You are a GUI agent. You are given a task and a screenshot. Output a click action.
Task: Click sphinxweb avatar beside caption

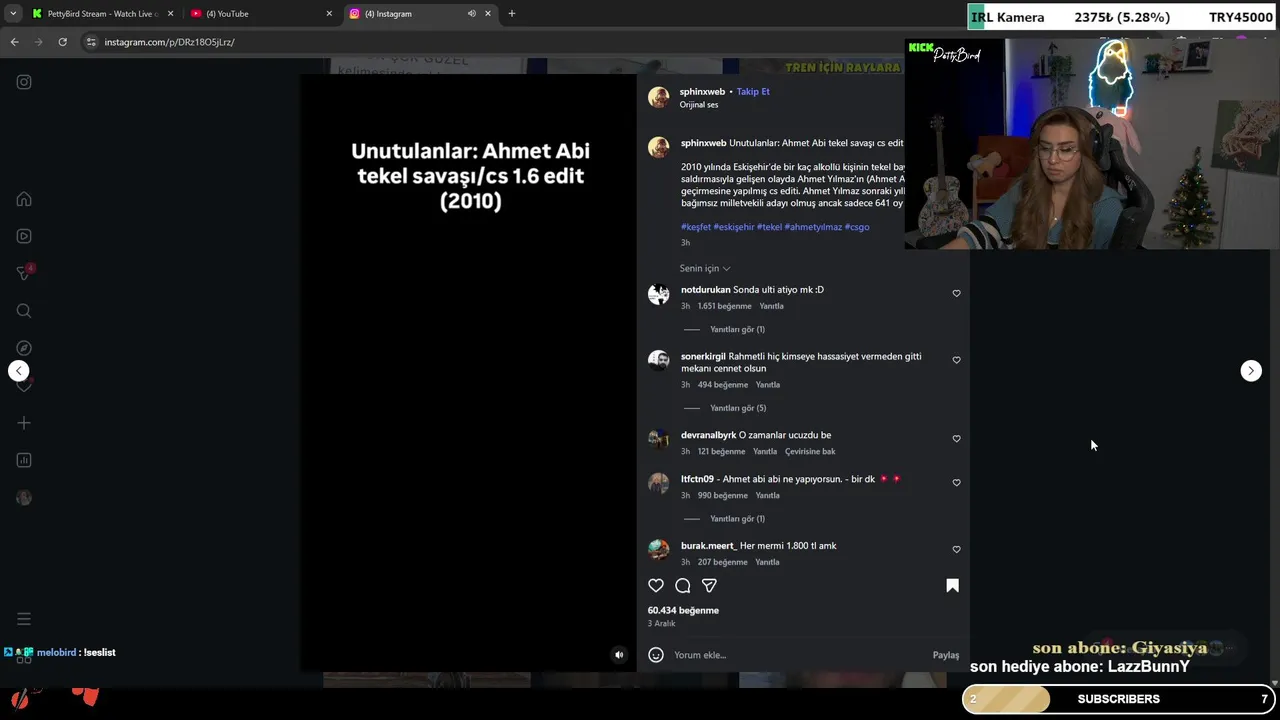click(x=658, y=147)
